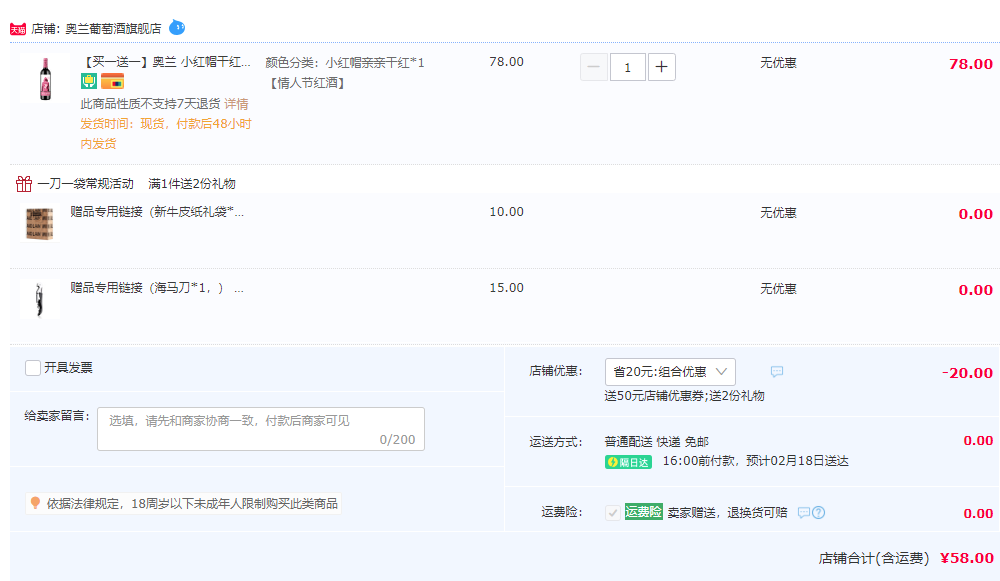This screenshot has height=581, width=1000.
Task: Click the seller message input box
Action: tap(261, 429)
